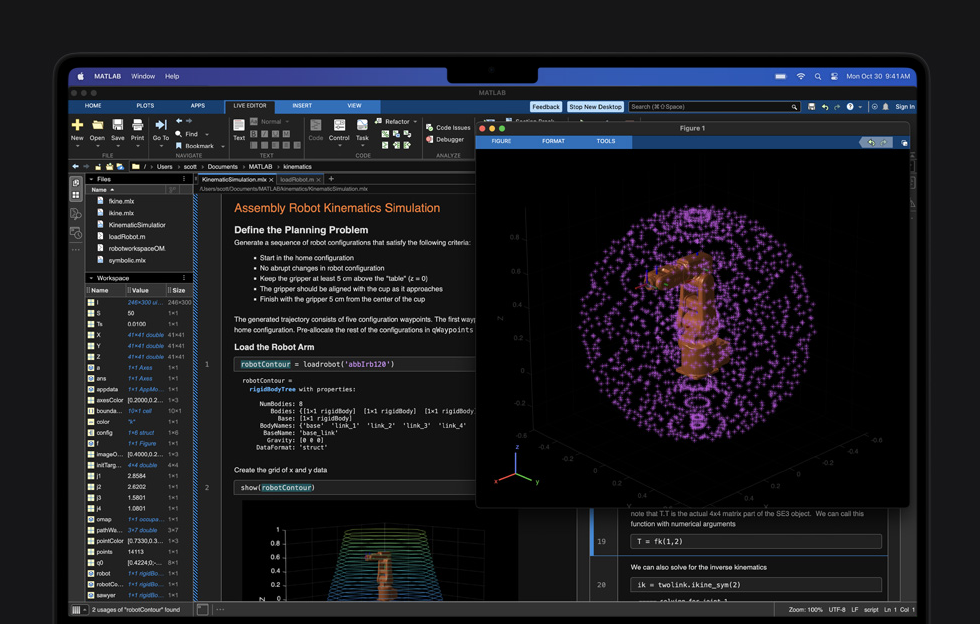Open the INSERT ribbon tab

click(x=302, y=106)
